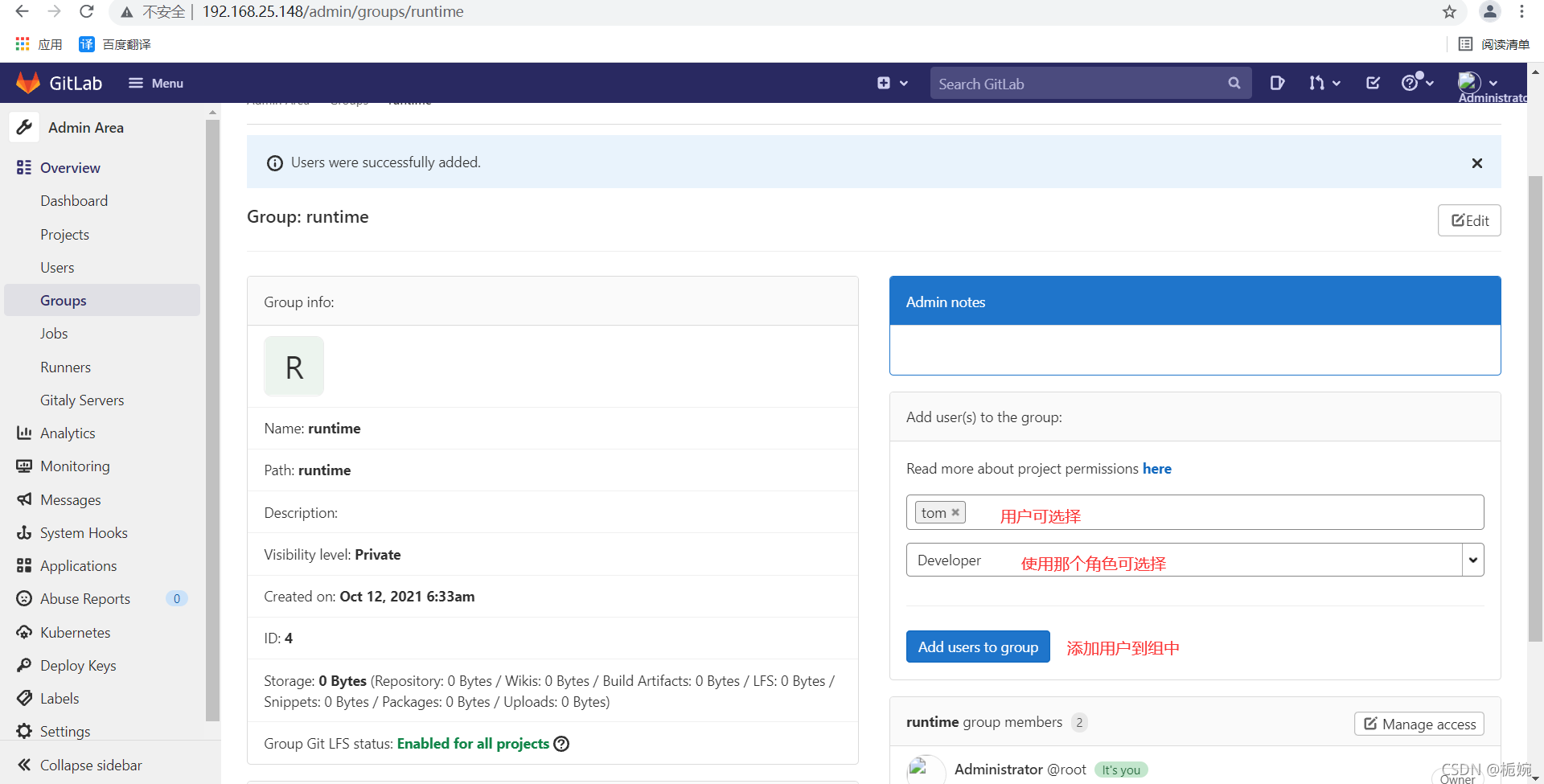Click the R group avatar
1544x784 pixels.
click(x=294, y=367)
